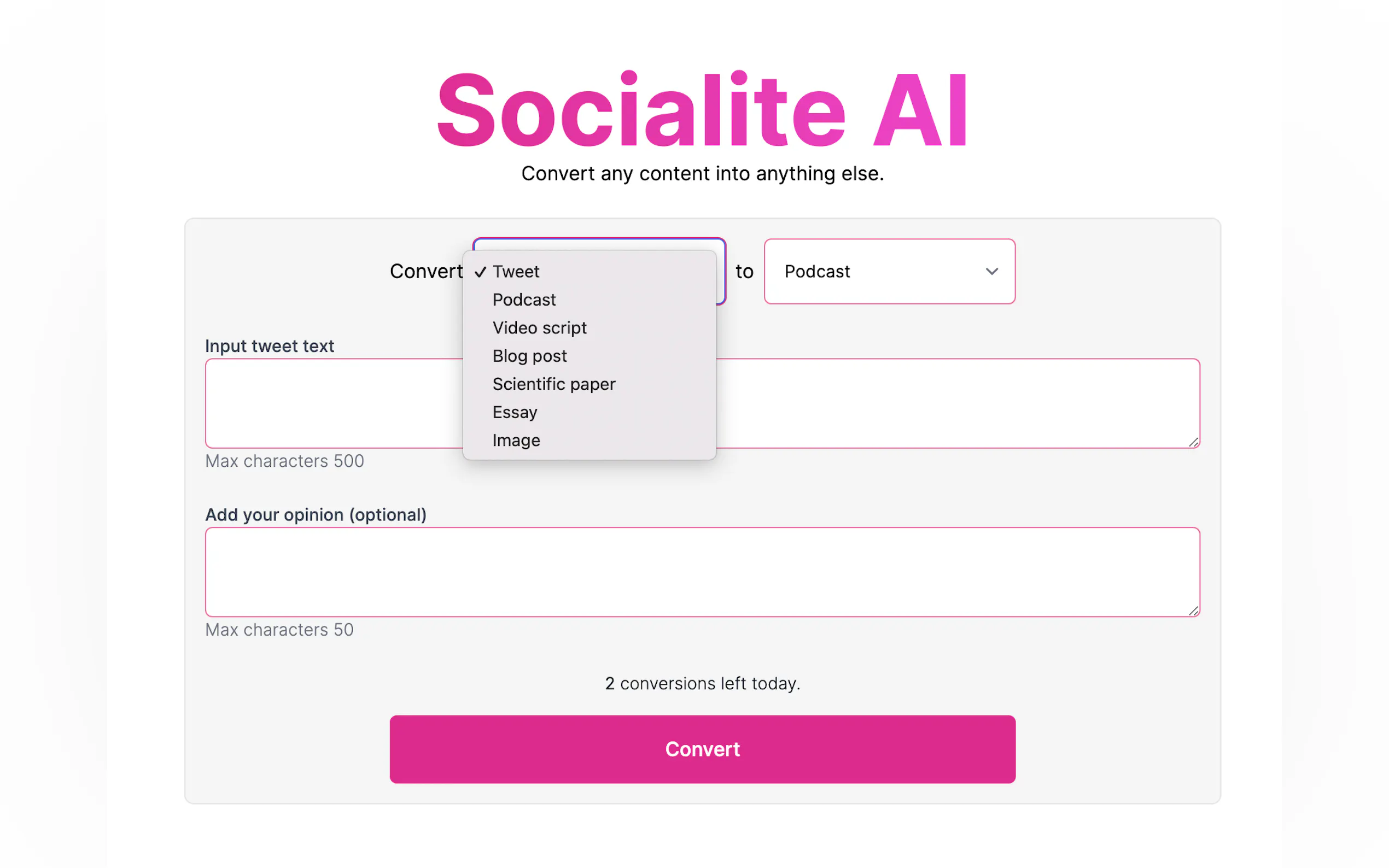Click chevron arrow of Podcast select box
Viewport: 1389px width, 868px height.
(x=991, y=272)
